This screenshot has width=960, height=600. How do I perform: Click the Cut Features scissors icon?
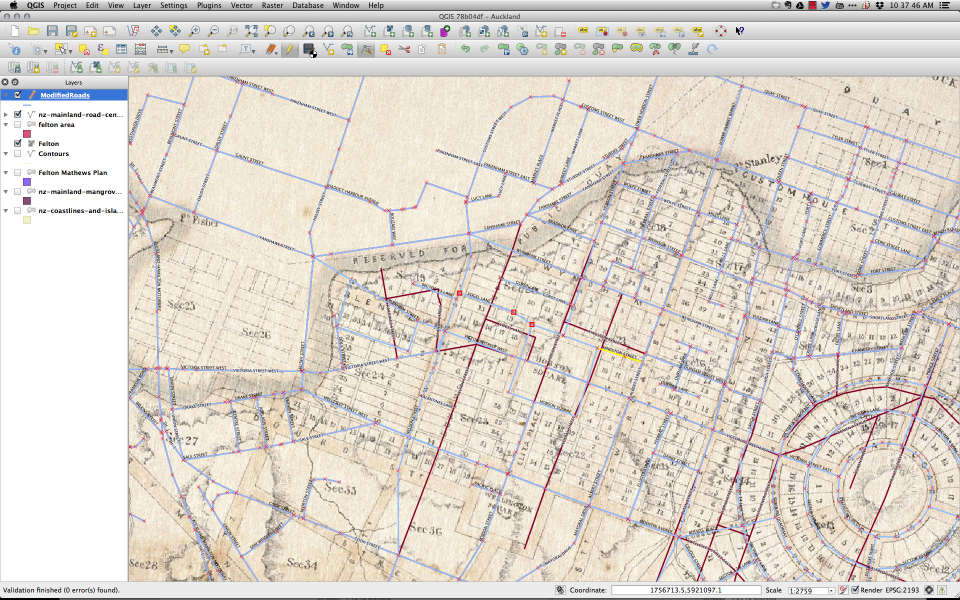point(404,49)
